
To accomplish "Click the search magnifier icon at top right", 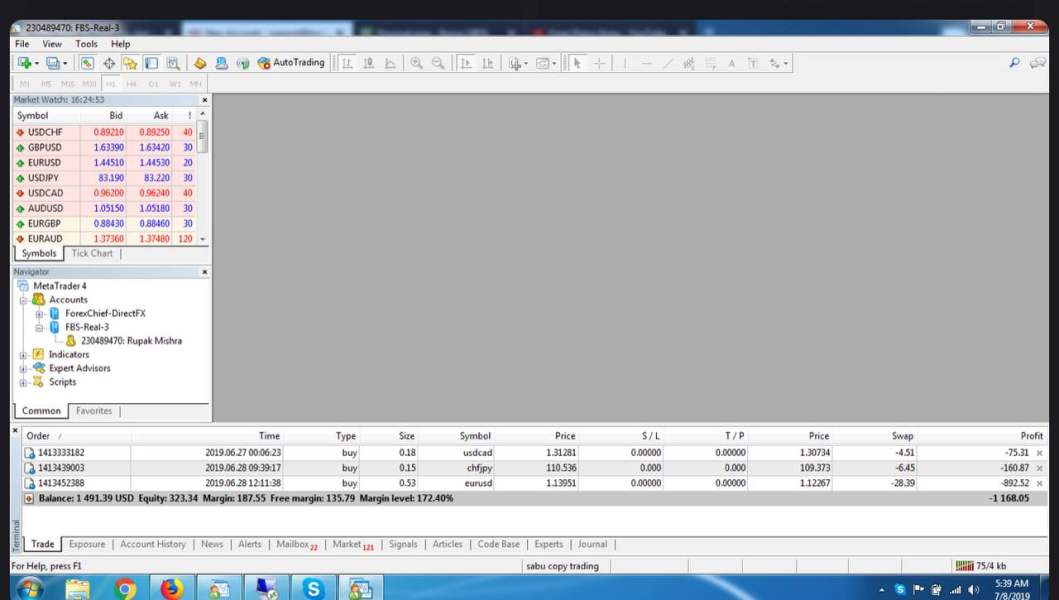I will [1015, 63].
